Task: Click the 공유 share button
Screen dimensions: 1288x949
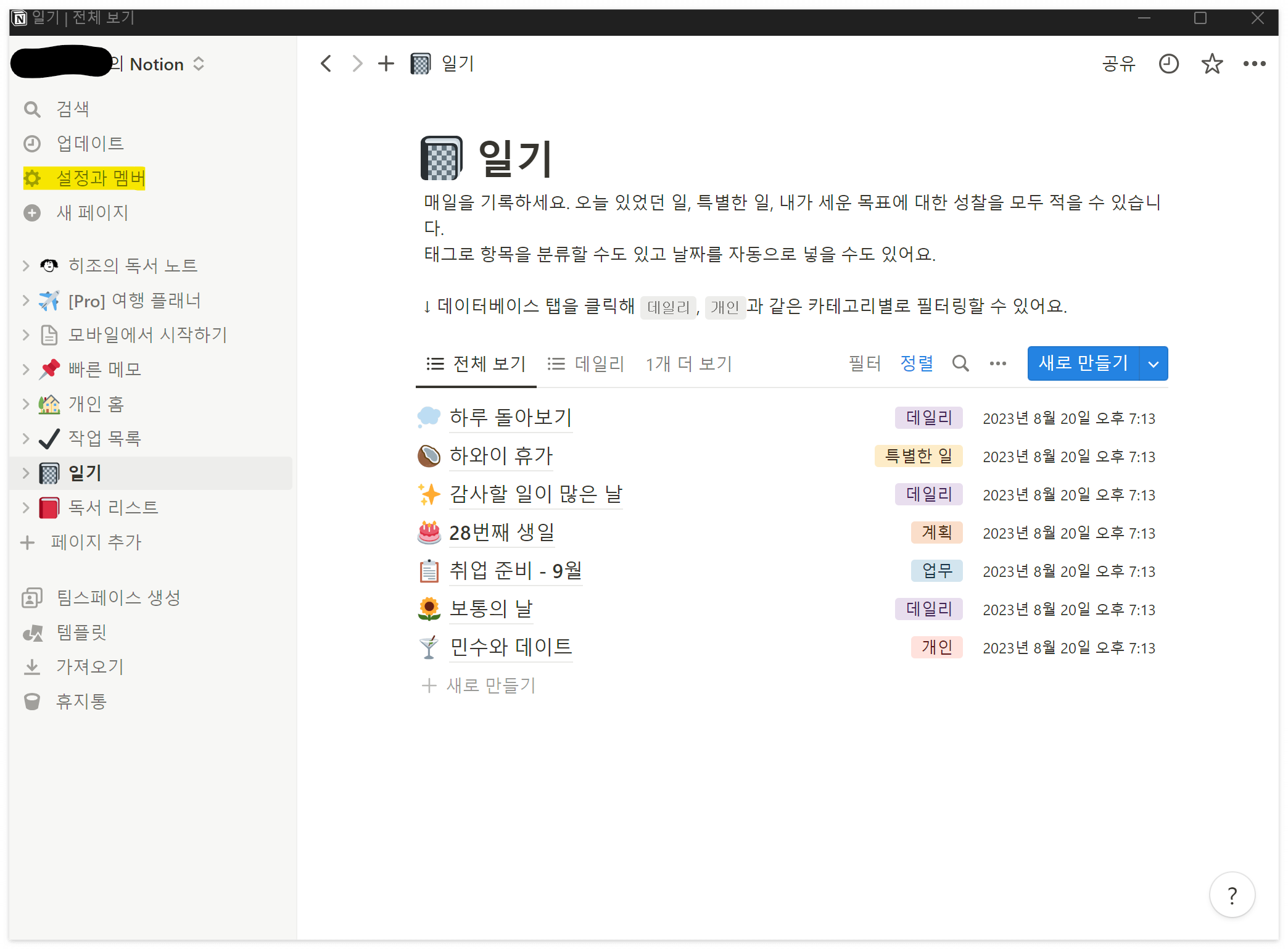Action: click(1118, 64)
